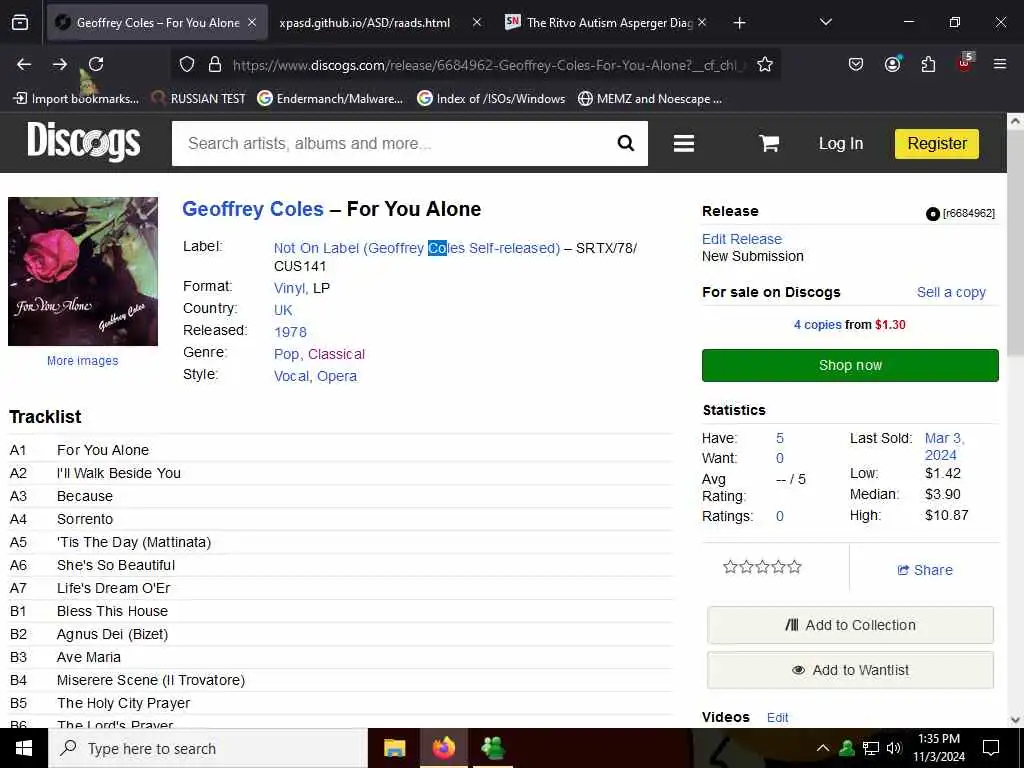Viewport: 1024px width, 768px height.
Task: Close the xpasd.github.io tab
Action: tap(477, 22)
